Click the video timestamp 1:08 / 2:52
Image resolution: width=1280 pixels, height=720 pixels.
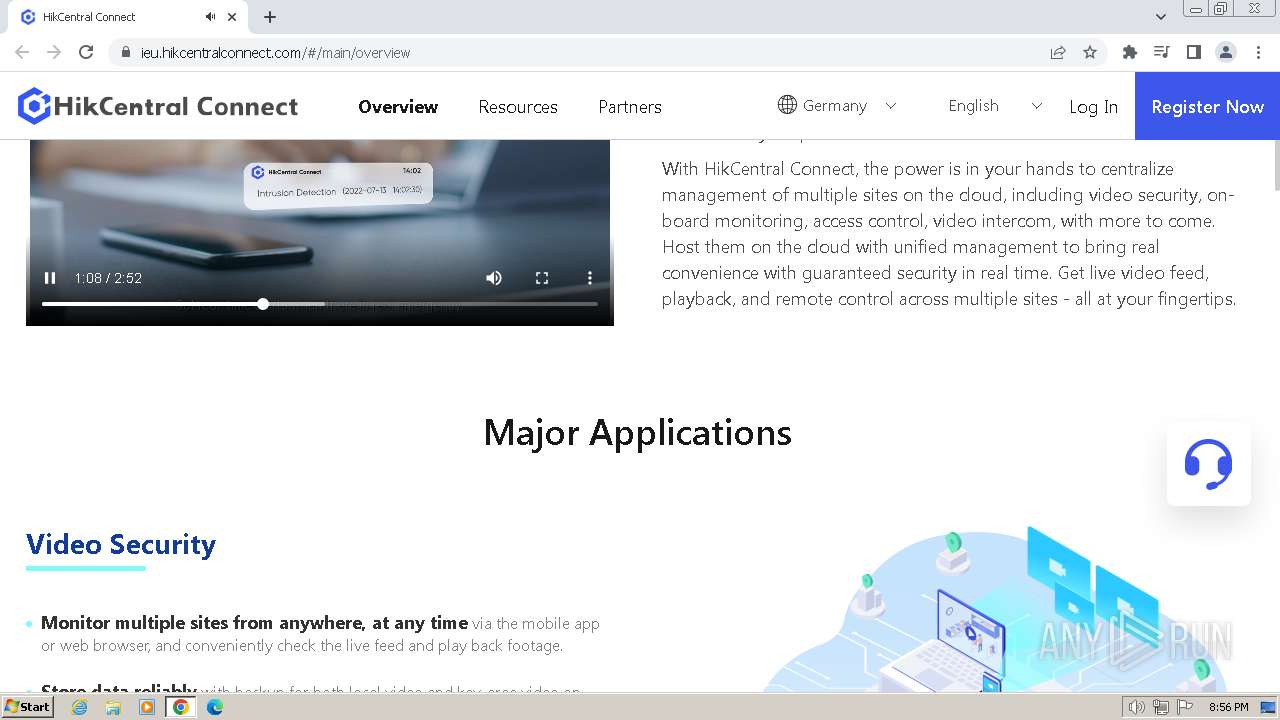click(108, 278)
